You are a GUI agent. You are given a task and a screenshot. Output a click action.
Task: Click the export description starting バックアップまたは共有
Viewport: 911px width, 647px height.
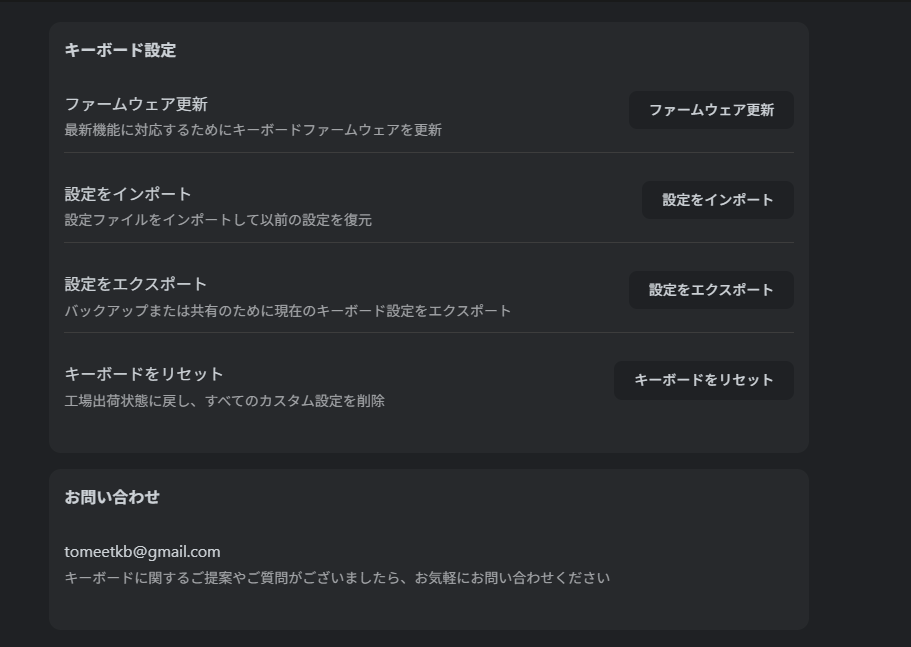tap(288, 311)
